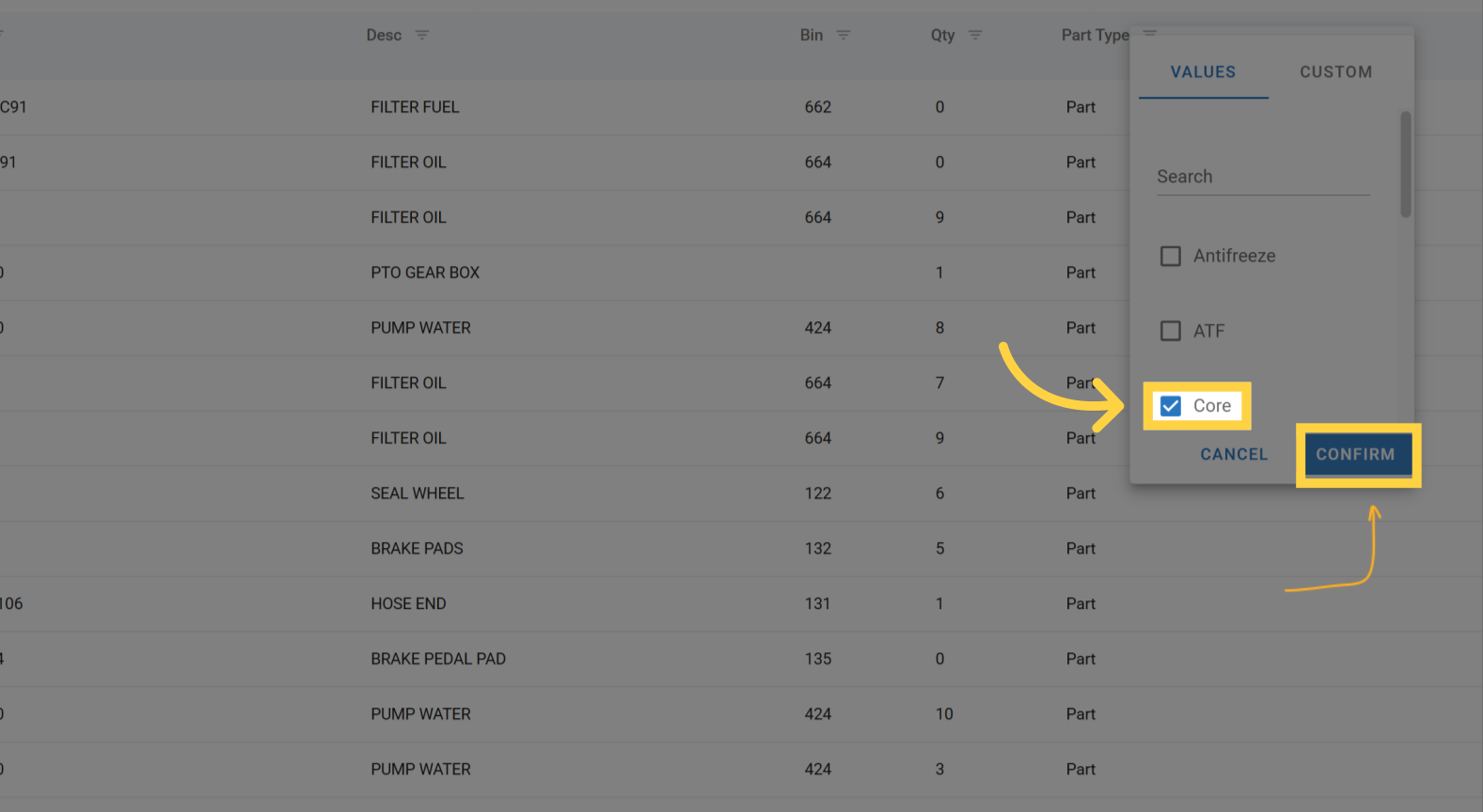The width and height of the screenshot is (1483, 812).
Task: Sort by the Qty column header
Action: (942, 35)
